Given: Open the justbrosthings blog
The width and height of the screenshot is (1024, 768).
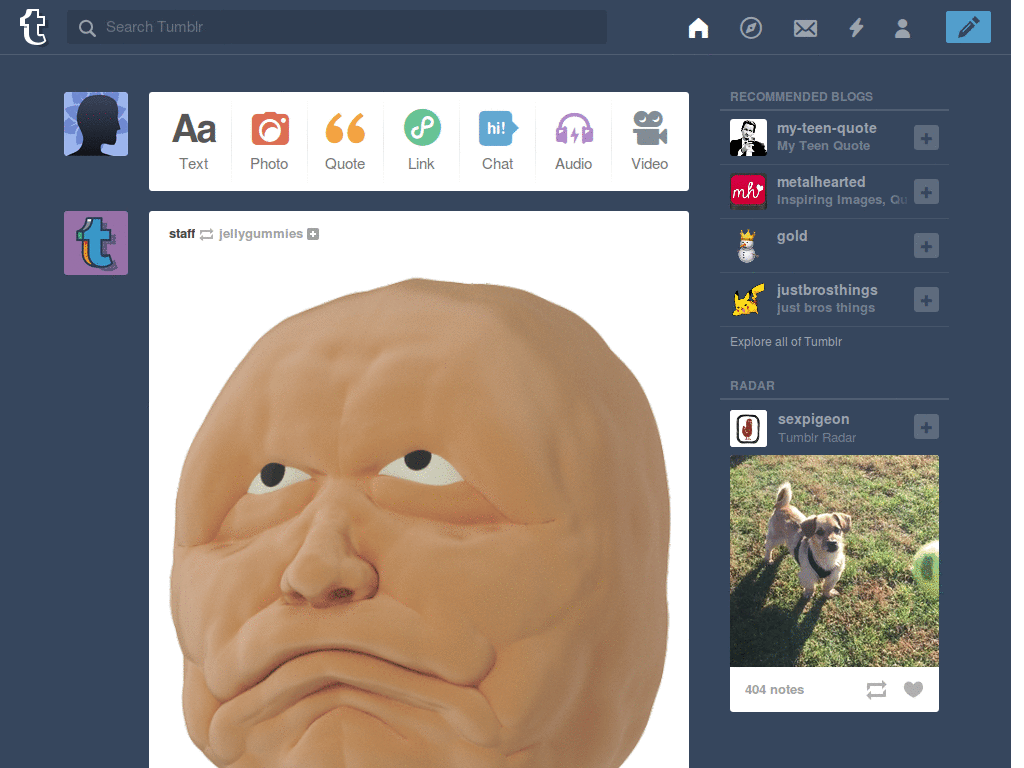Looking at the screenshot, I should pyautogui.click(x=827, y=290).
